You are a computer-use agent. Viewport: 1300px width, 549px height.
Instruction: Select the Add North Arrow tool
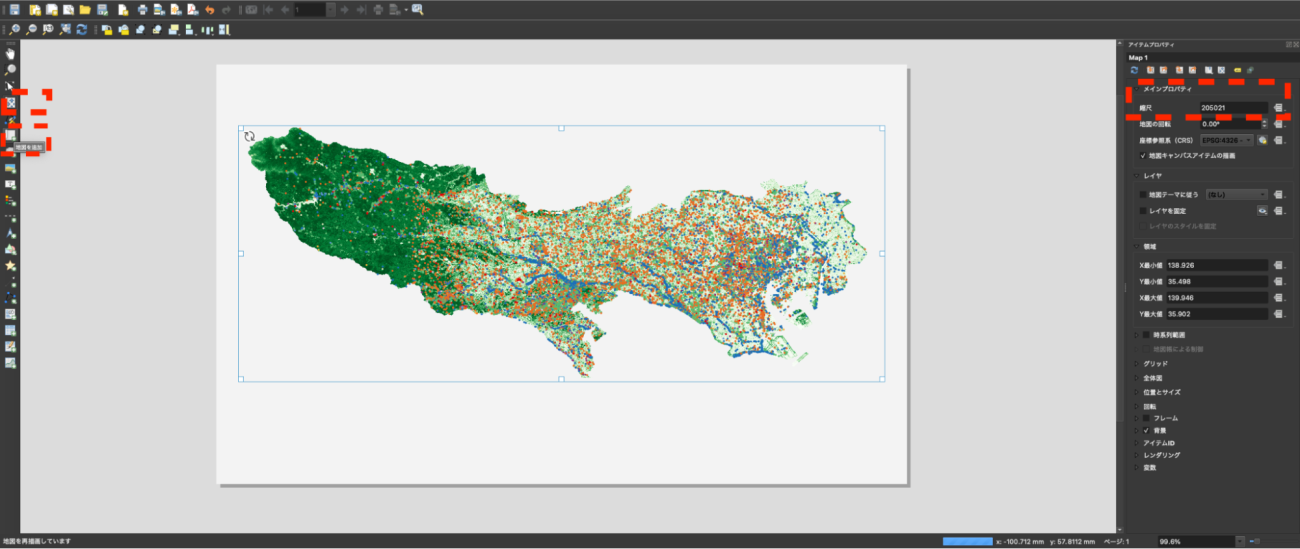tap(11, 232)
